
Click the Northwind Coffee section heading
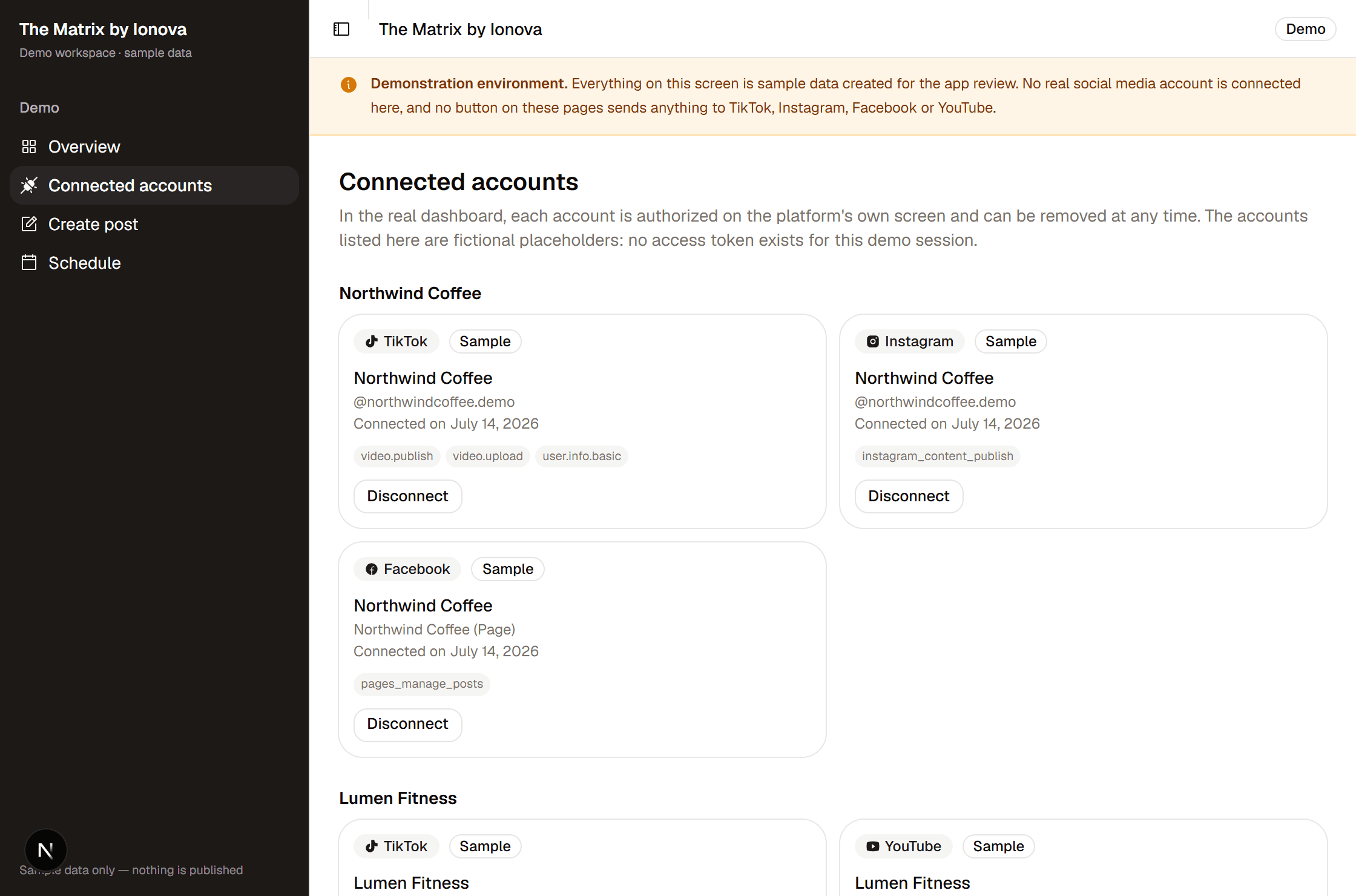[x=410, y=293]
